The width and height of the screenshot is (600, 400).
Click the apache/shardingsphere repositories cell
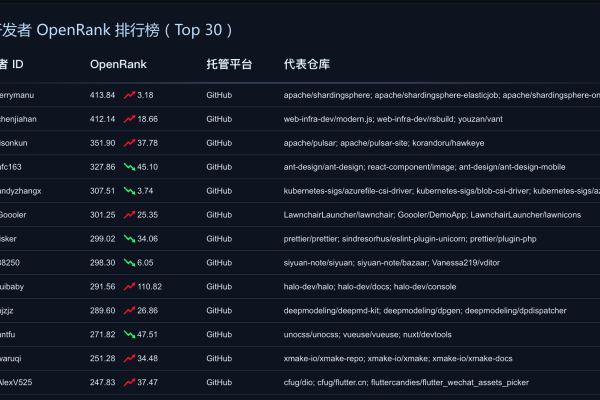pyautogui.click(x=442, y=95)
